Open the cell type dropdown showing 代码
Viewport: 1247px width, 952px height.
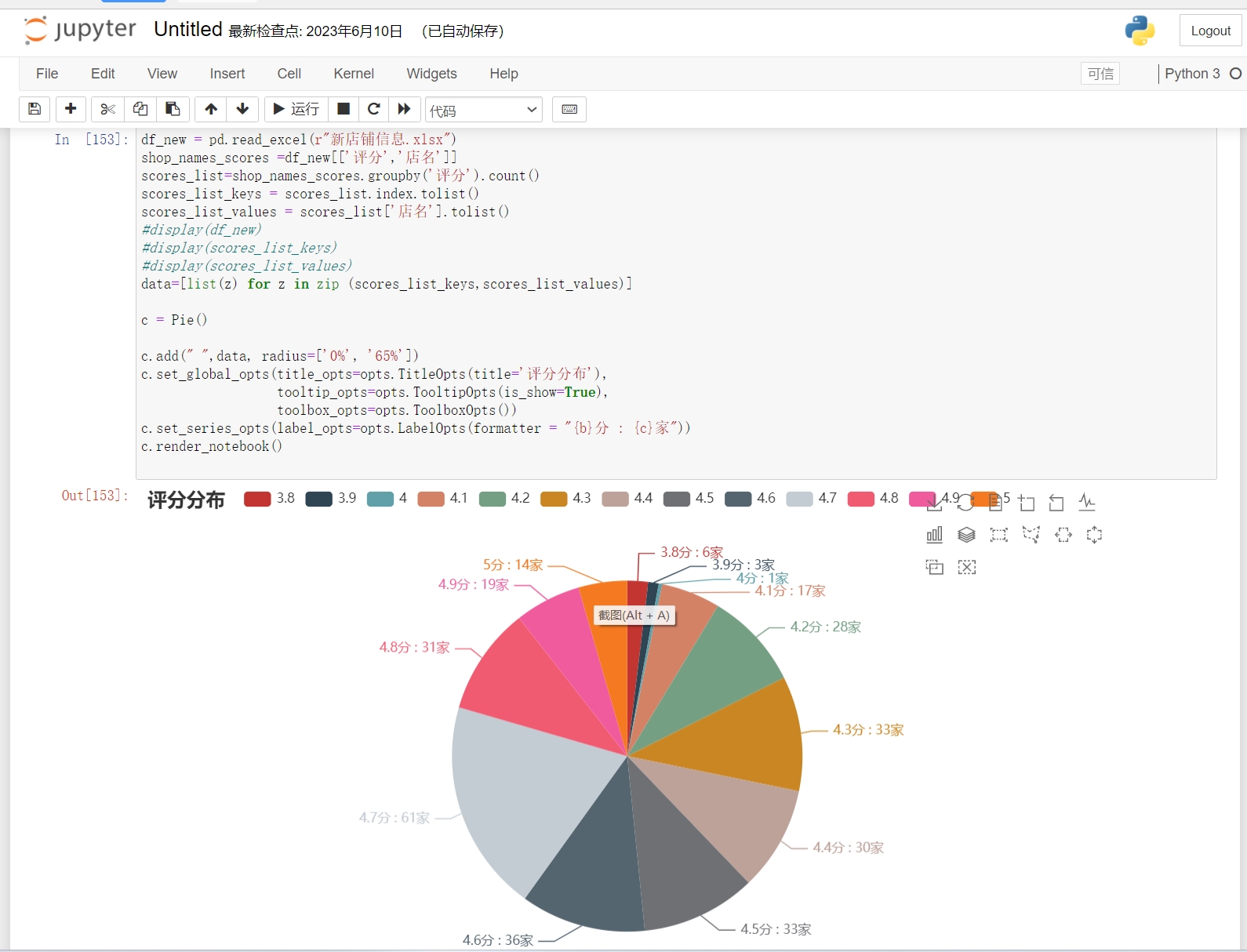tap(484, 110)
